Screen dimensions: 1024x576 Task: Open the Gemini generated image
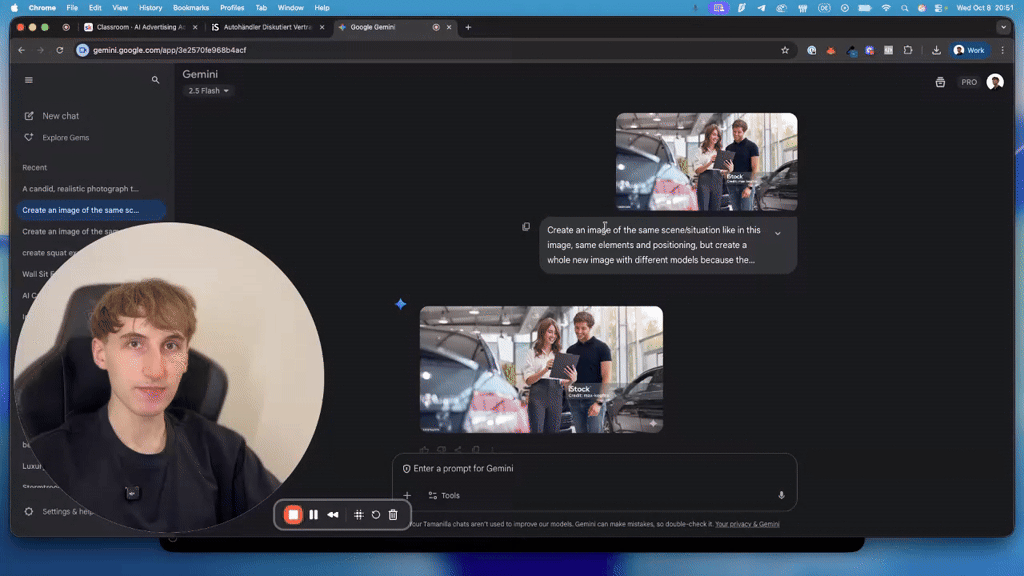click(x=541, y=369)
